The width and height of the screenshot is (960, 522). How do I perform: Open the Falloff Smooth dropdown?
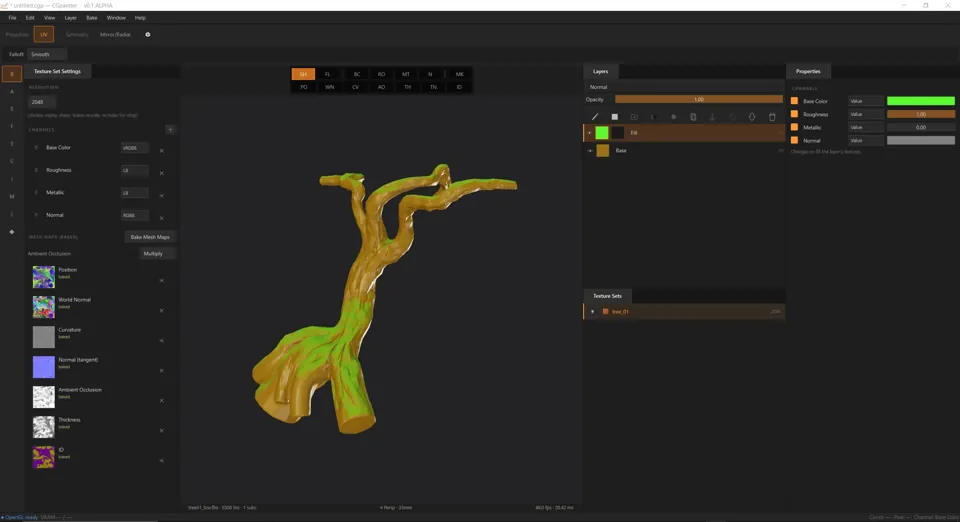[x=47, y=54]
